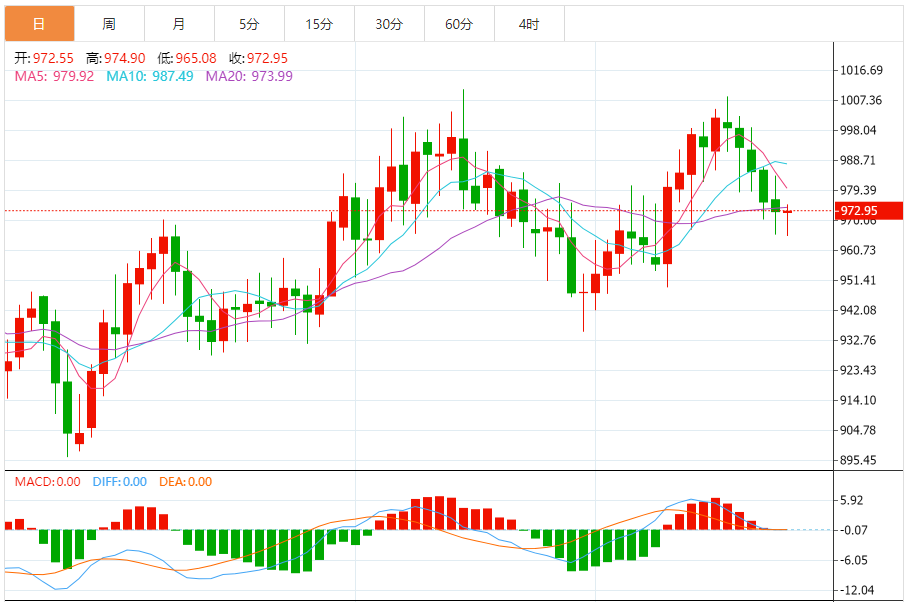Screen dimensions: 909x602
Task: Click the high price 974.90 value
Action: coord(125,58)
